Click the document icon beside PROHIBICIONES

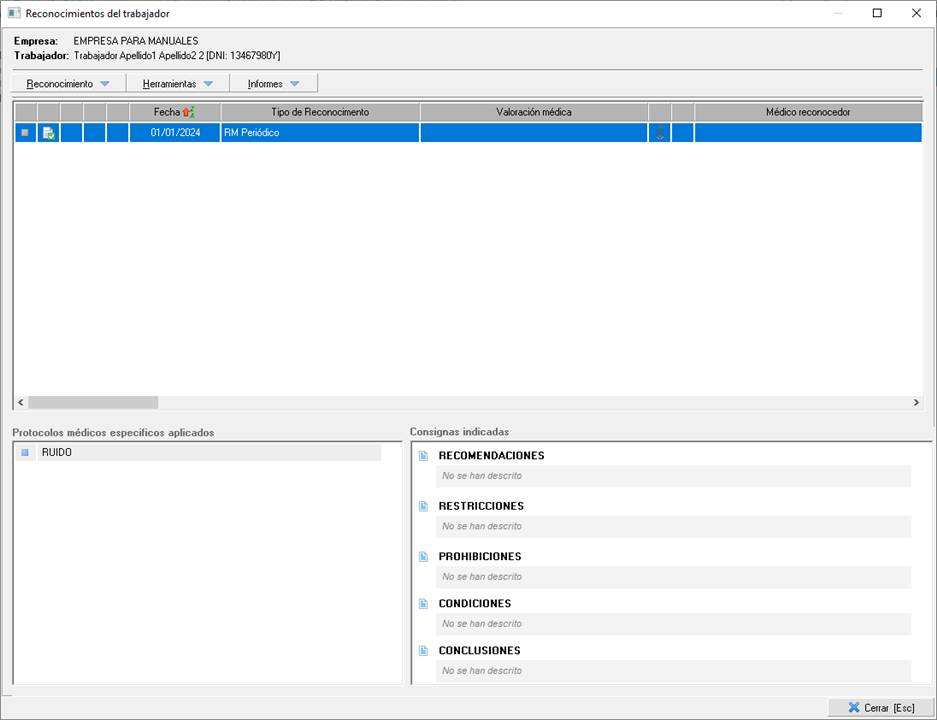click(x=423, y=556)
